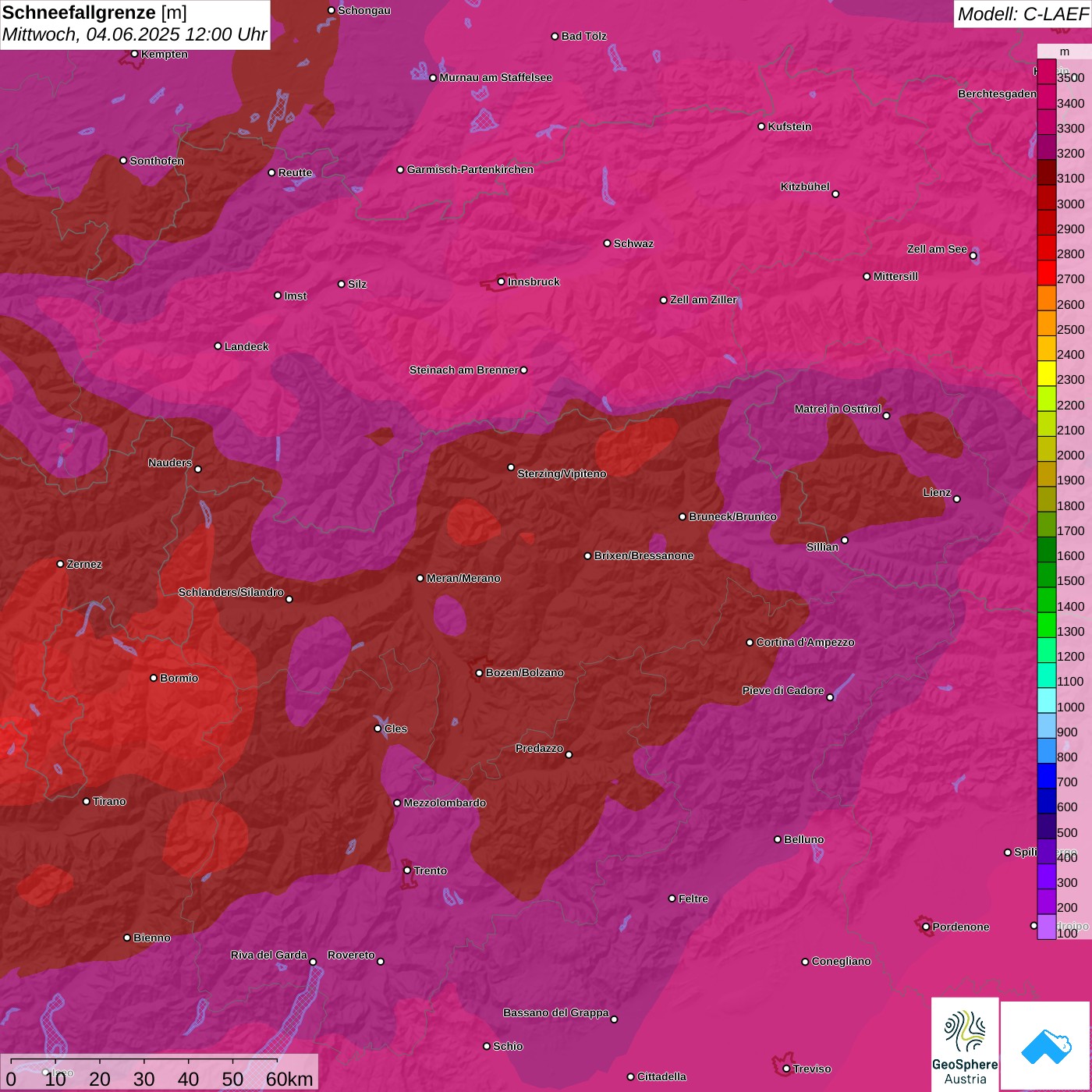The image size is (1092, 1092).
Task: Click the Bozen/Bolzano city marker
Action: click(480, 672)
